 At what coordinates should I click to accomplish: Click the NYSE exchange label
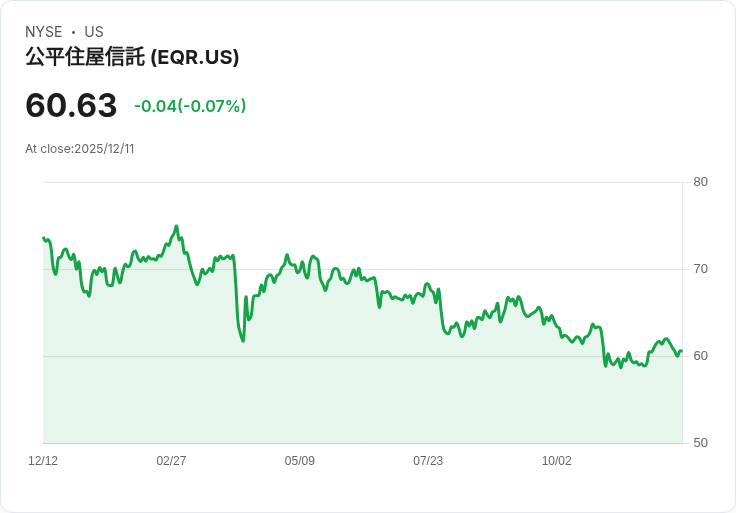[44, 32]
